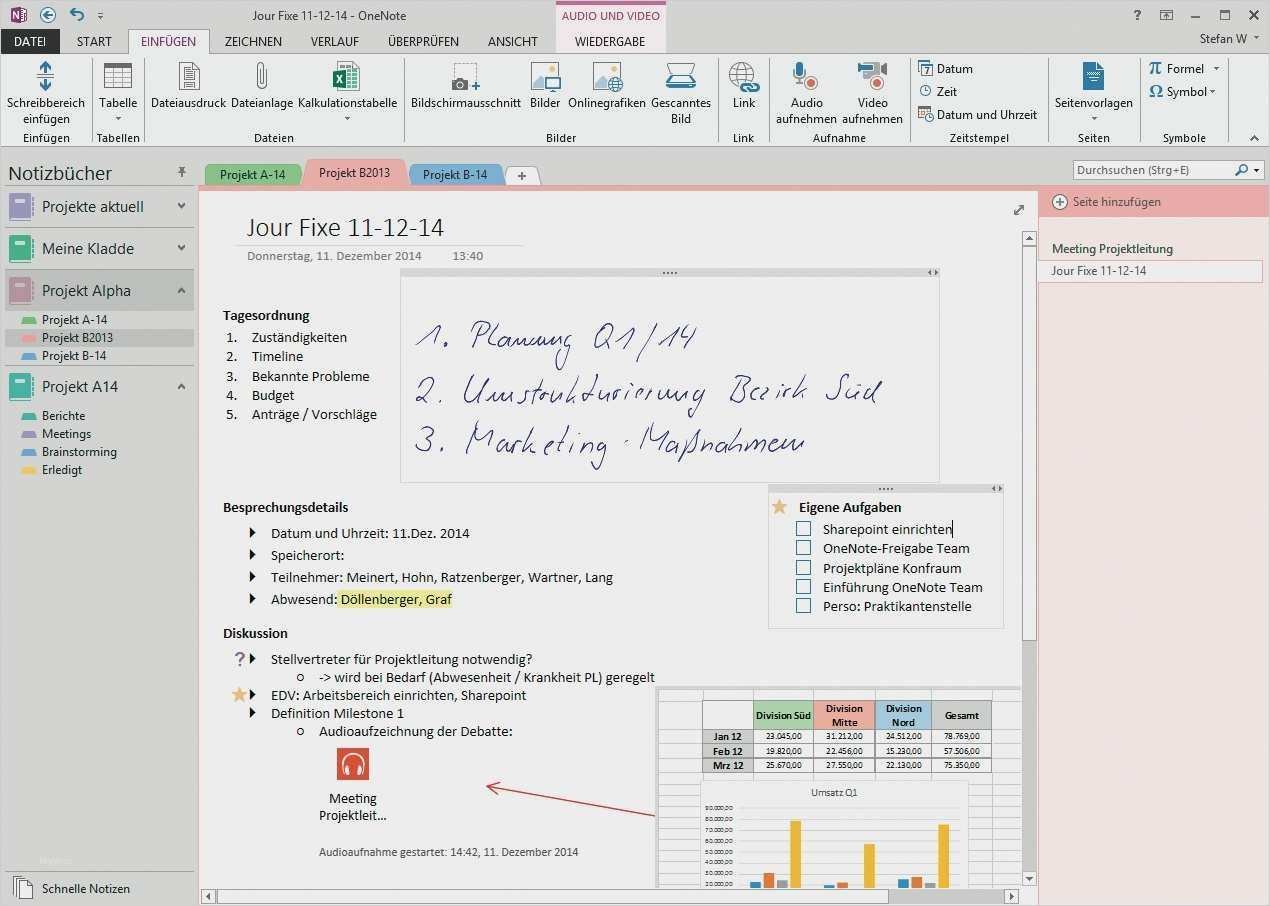Insert an Excel Kalkulationstabelle
Viewport: 1270px width, 906px height.
(x=345, y=92)
